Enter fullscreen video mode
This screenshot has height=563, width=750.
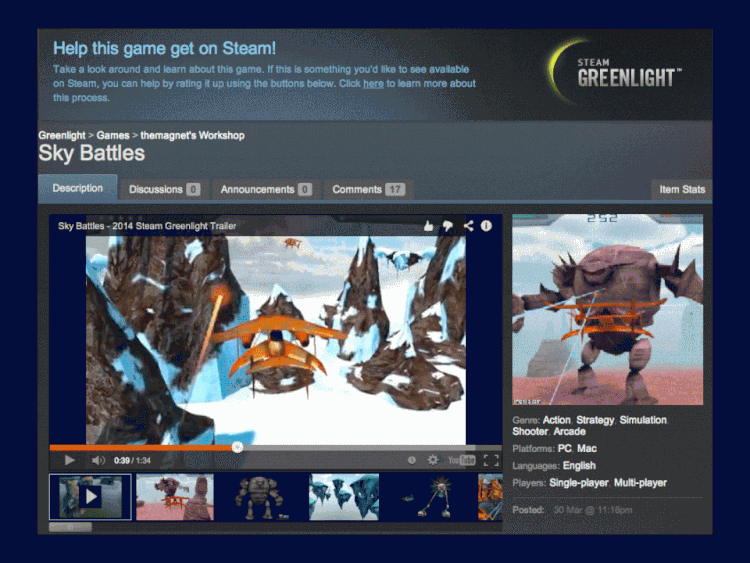coord(491,460)
